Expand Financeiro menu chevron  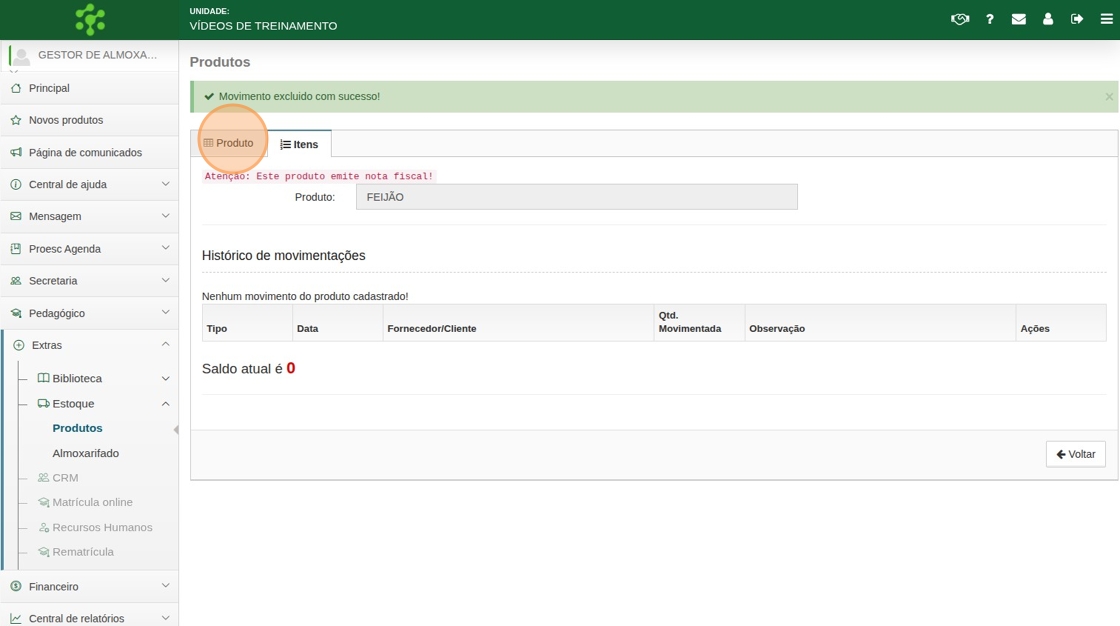click(x=165, y=585)
